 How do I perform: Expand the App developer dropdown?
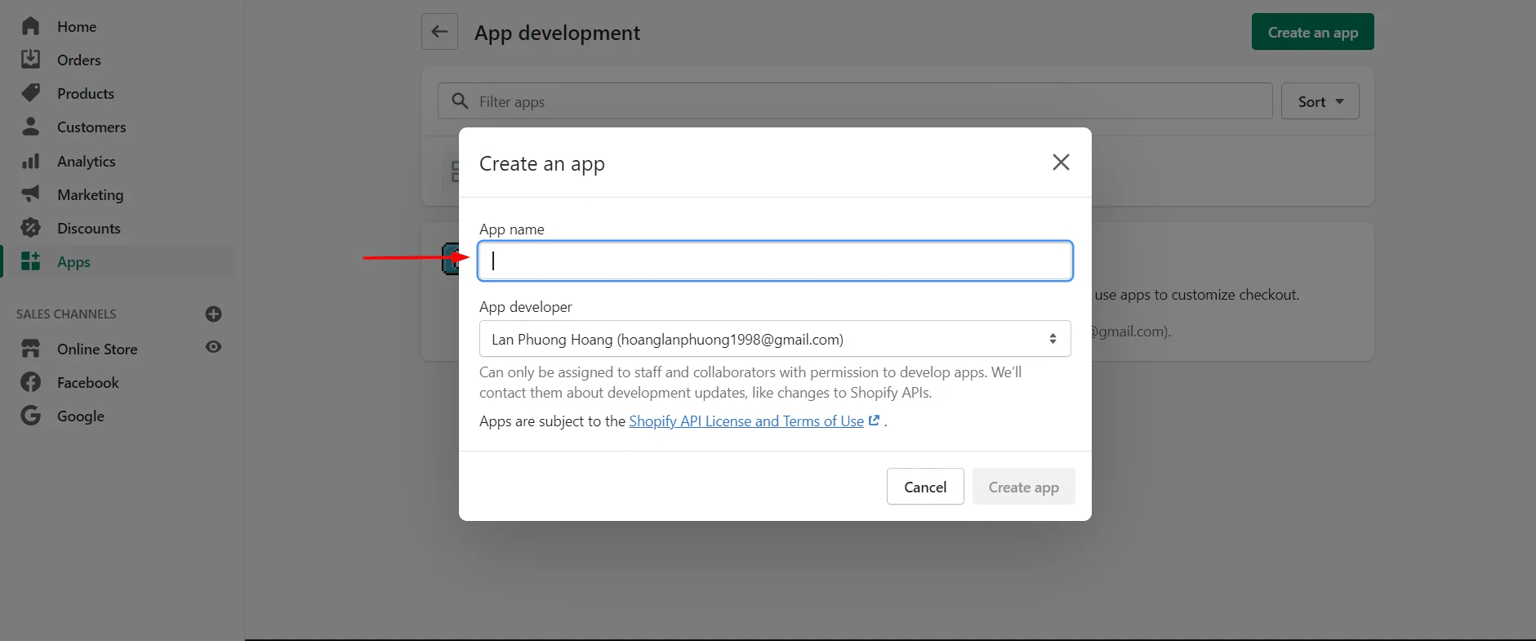(x=774, y=339)
